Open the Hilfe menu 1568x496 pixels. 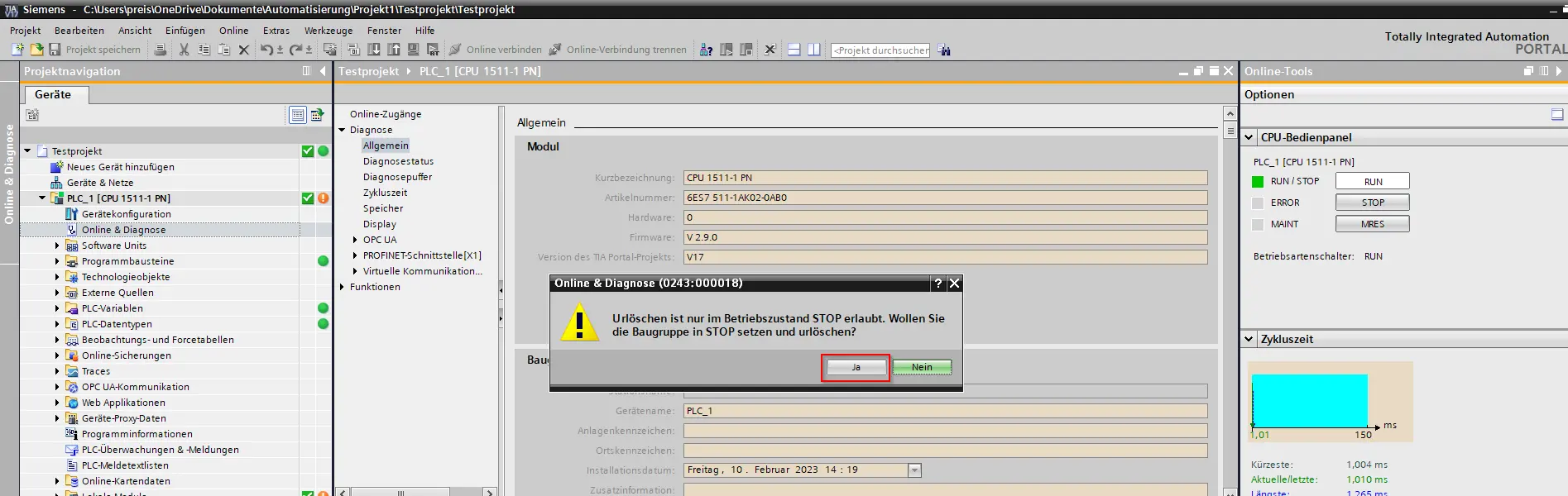click(x=424, y=31)
